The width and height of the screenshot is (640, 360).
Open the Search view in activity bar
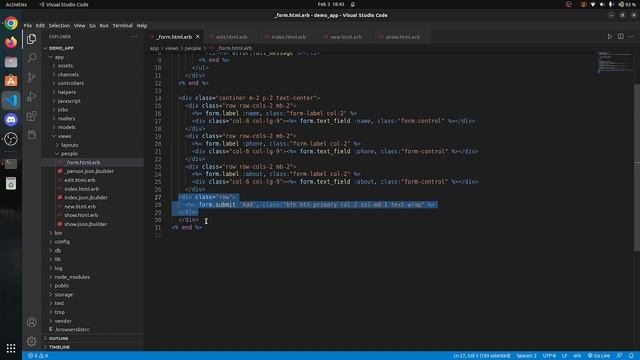tap(31, 58)
